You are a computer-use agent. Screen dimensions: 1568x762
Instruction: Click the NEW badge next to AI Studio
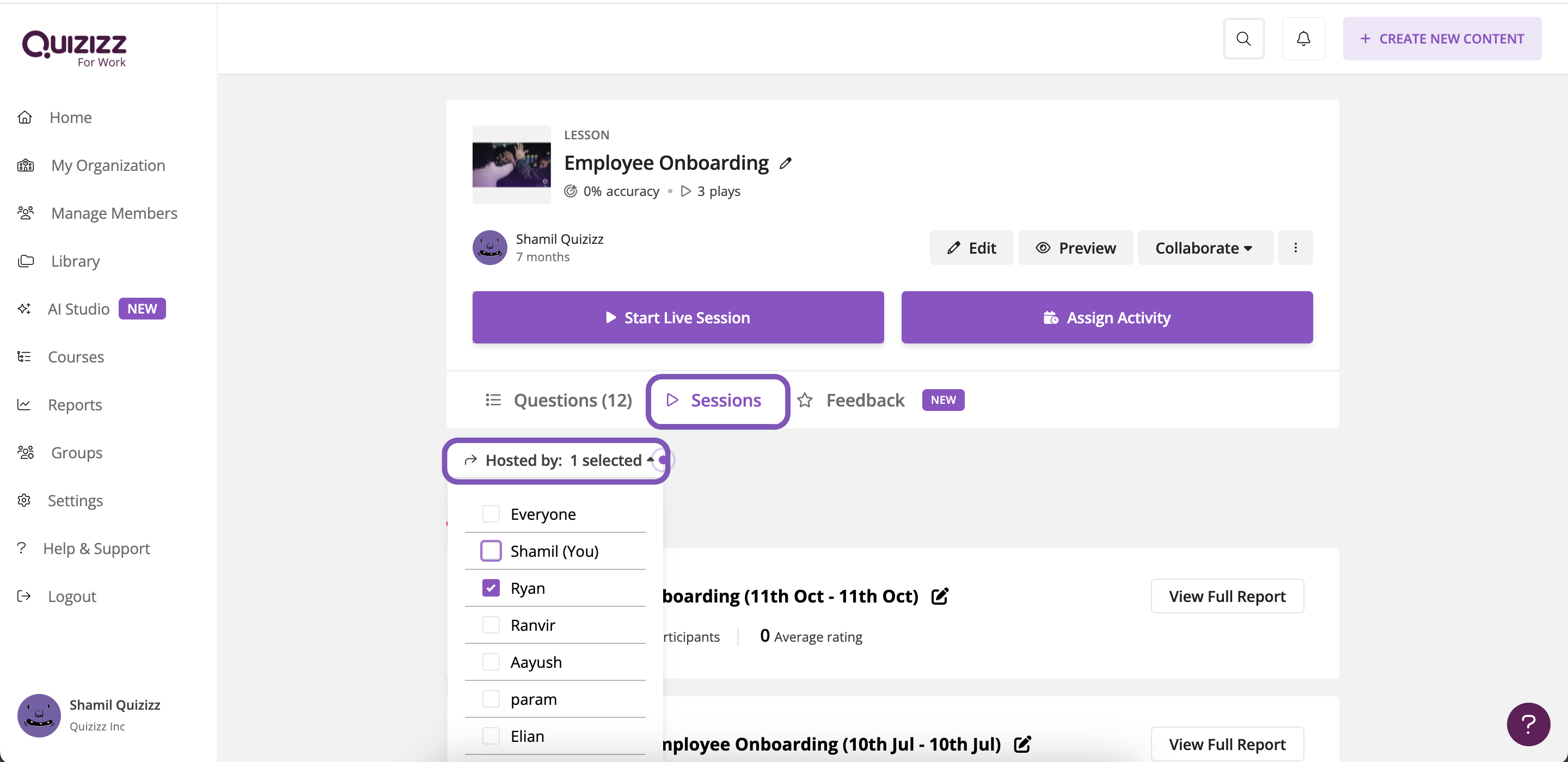[142, 309]
